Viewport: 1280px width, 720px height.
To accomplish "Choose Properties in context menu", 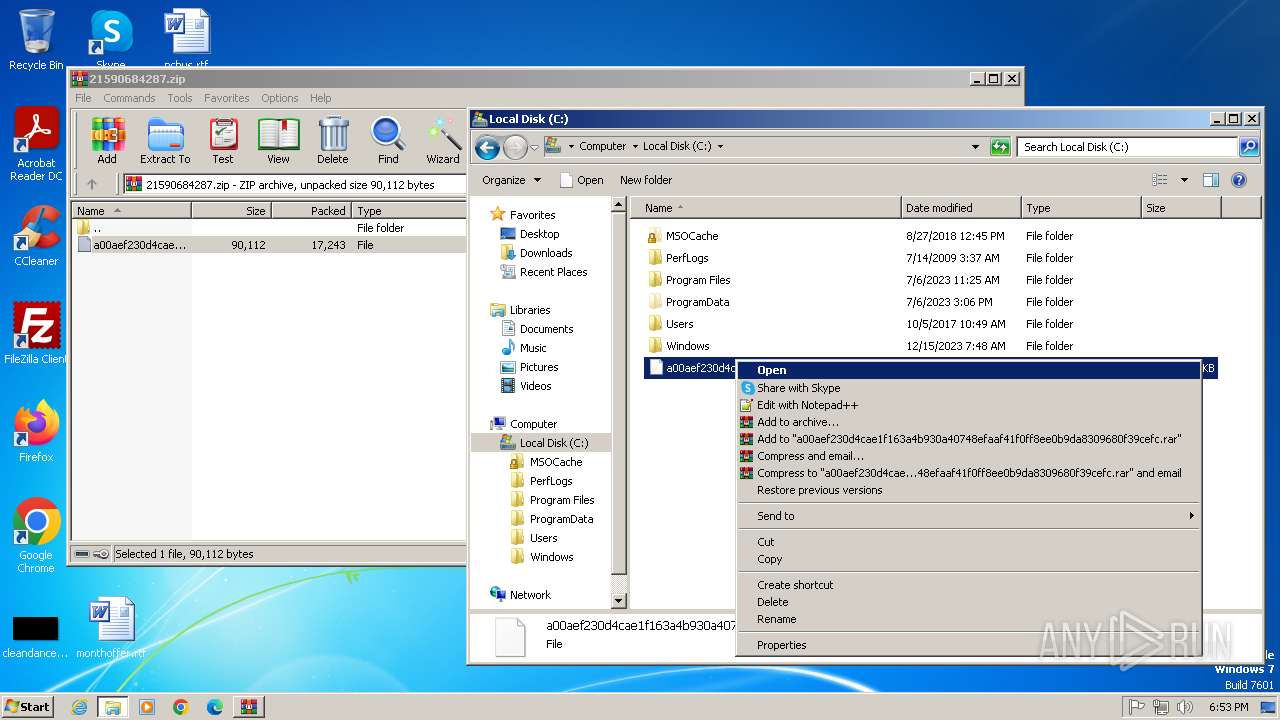I will coord(968,645).
